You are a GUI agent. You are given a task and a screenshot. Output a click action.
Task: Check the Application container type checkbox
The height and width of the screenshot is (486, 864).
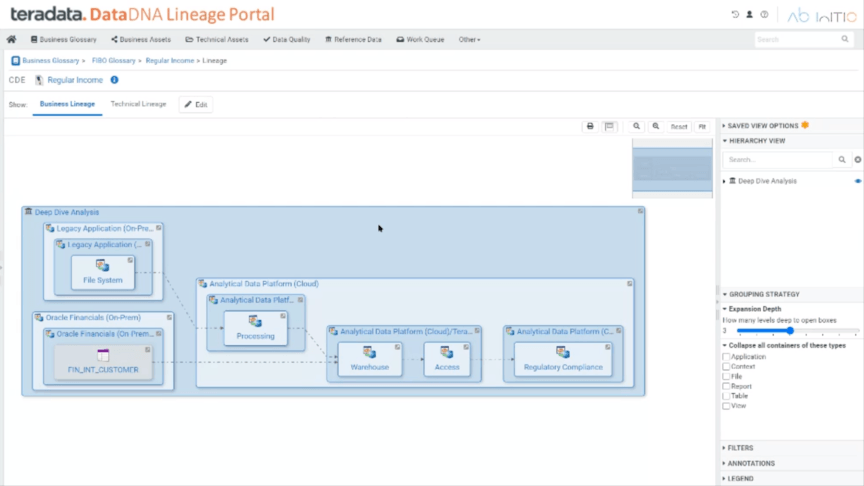click(726, 357)
